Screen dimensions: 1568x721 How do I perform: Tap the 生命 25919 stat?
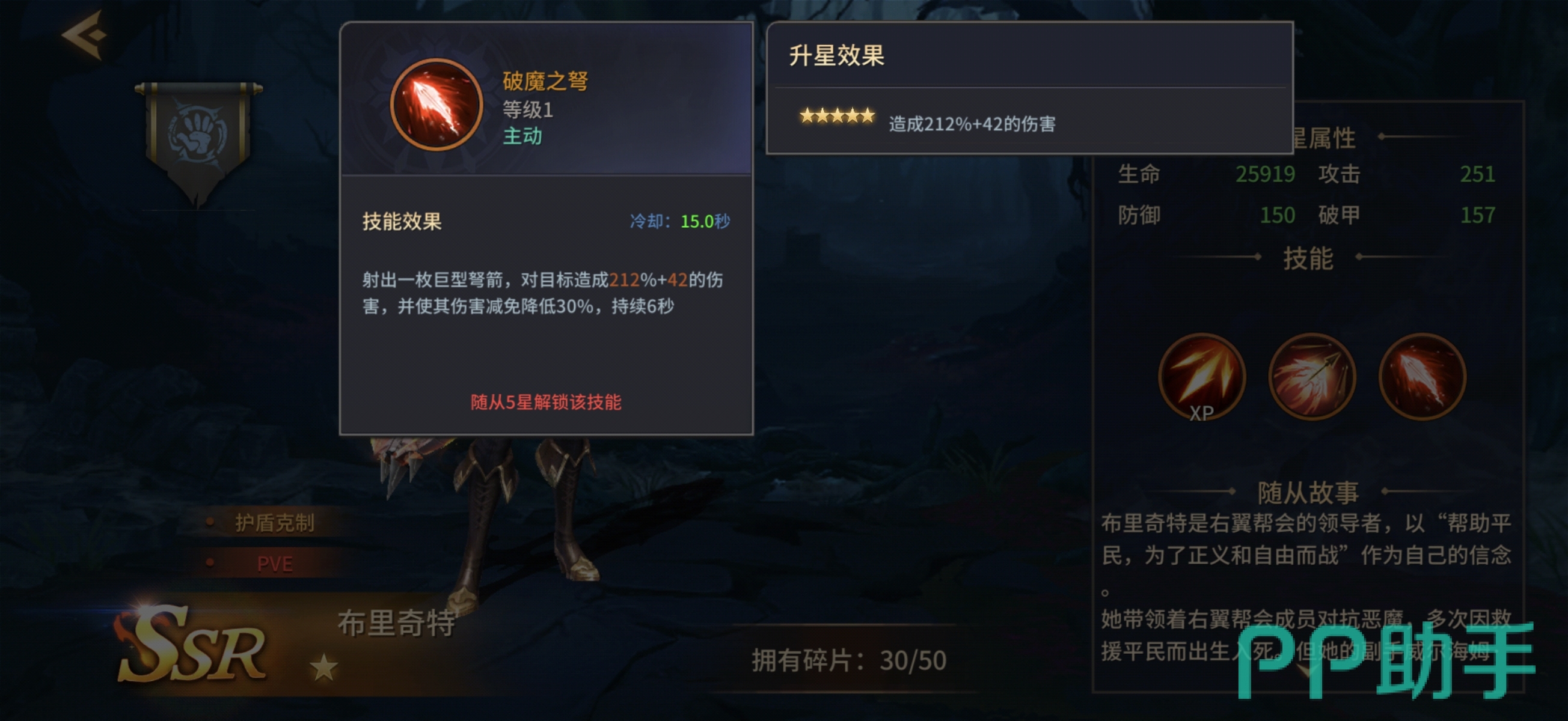(x=1207, y=174)
